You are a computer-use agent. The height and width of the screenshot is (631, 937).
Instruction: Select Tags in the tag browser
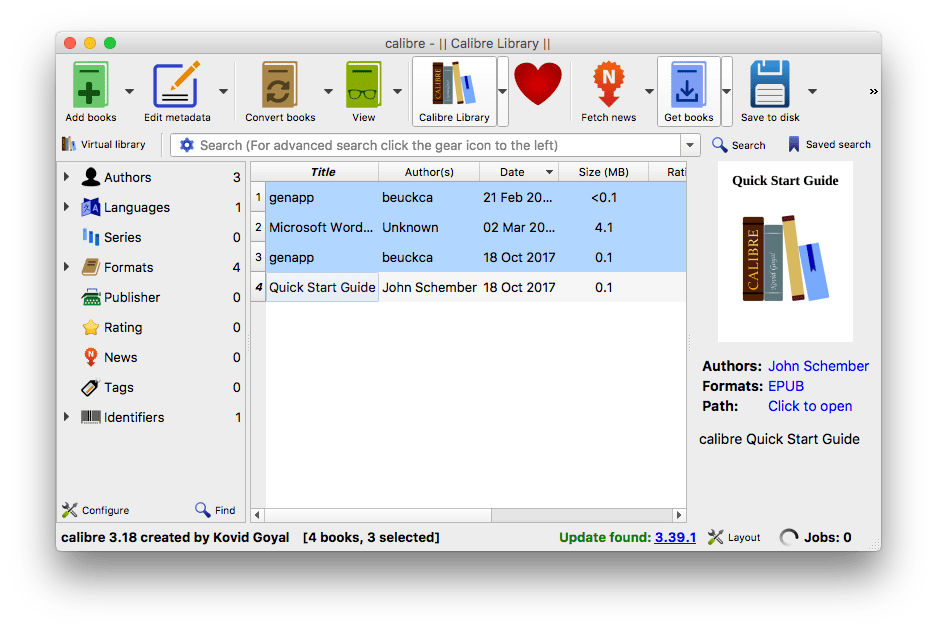[119, 387]
